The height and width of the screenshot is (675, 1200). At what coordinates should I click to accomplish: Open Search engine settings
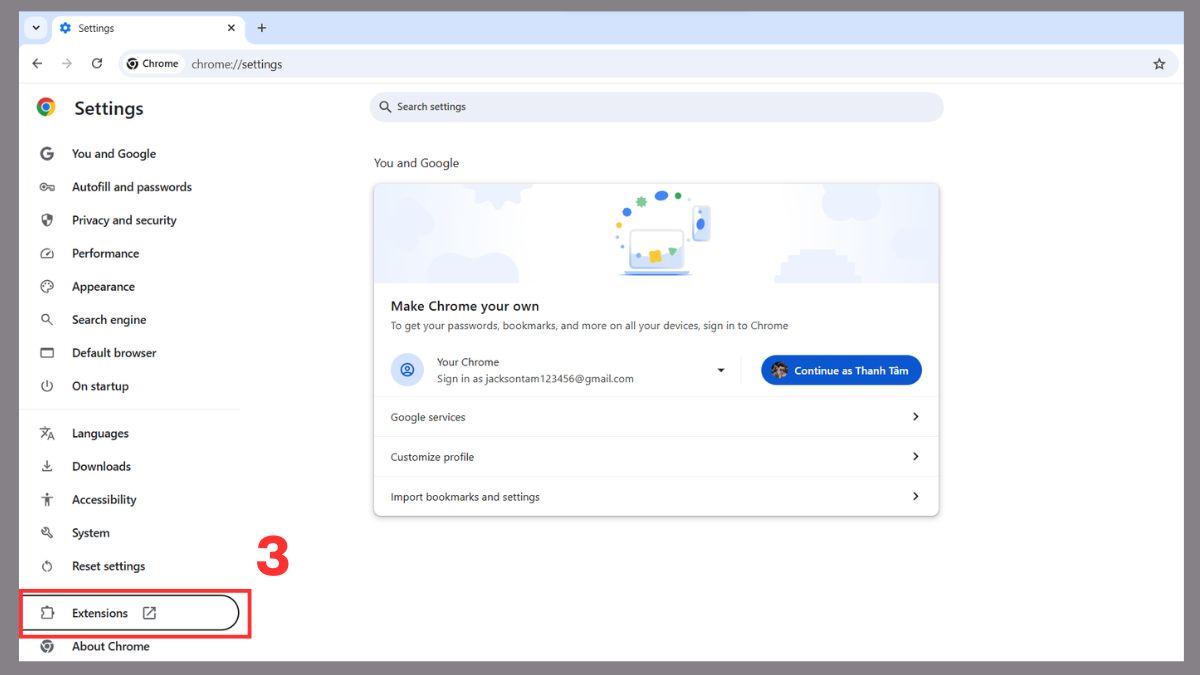coord(109,320)
